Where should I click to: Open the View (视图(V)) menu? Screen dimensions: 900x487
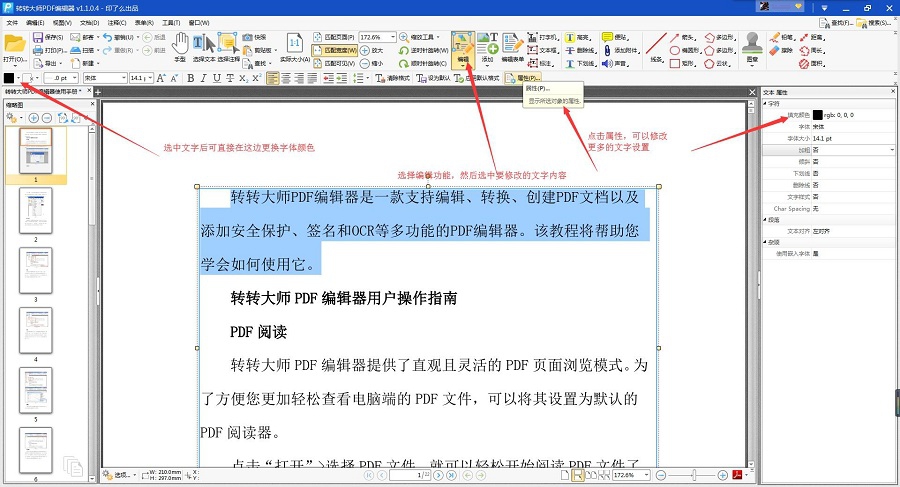coord(62,23)
